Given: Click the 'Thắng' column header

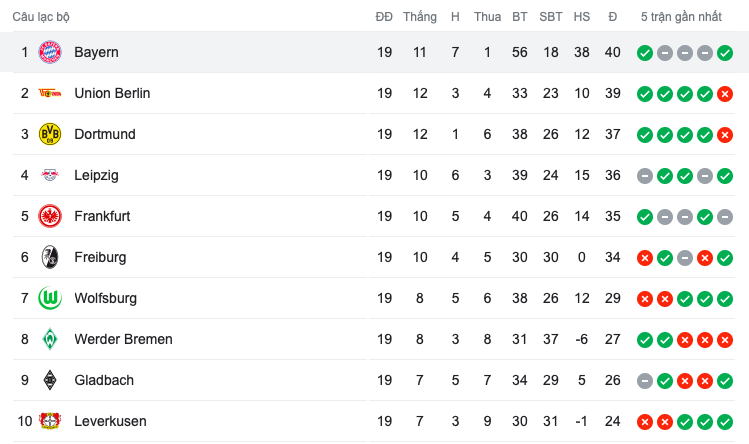Looking at the screenshot, I should [420, 17].
